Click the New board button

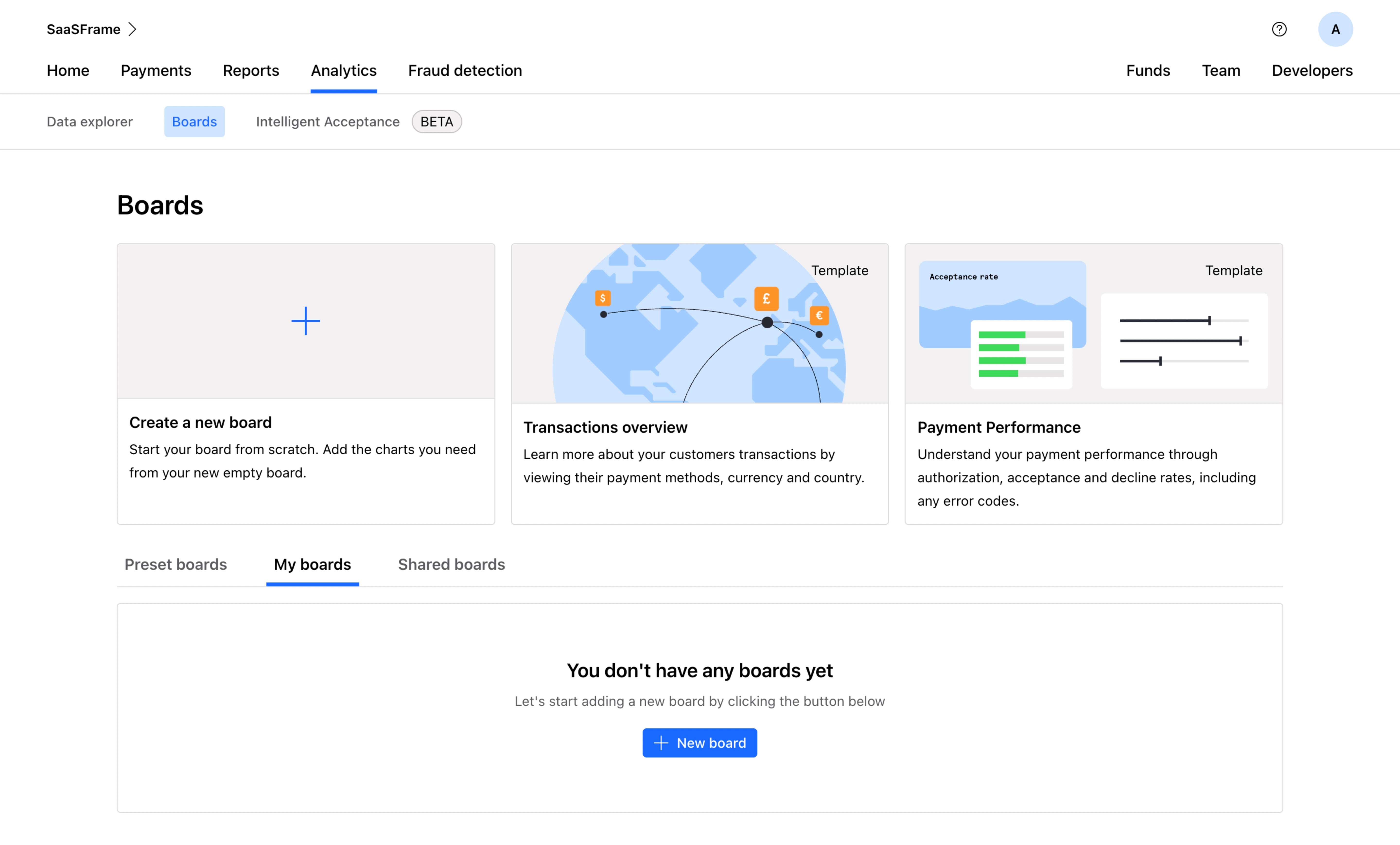coord(700,743)
